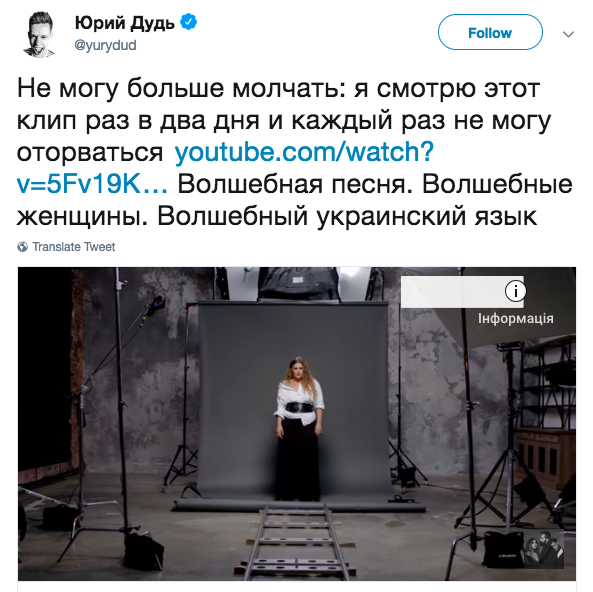
Task: Open profile via the name Юрий Дудь
Action: click(x=125, y=23)
